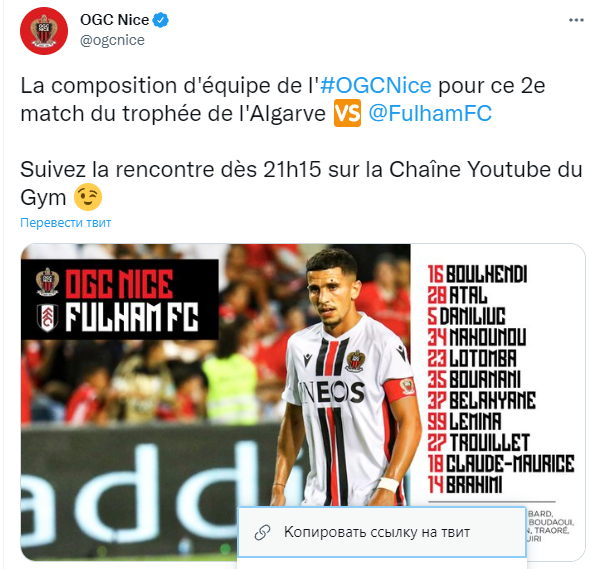The width and height of the screenshot is (600, 569).
Task: Click the Fulham FC crest in the image
Action: coord(47,318)
